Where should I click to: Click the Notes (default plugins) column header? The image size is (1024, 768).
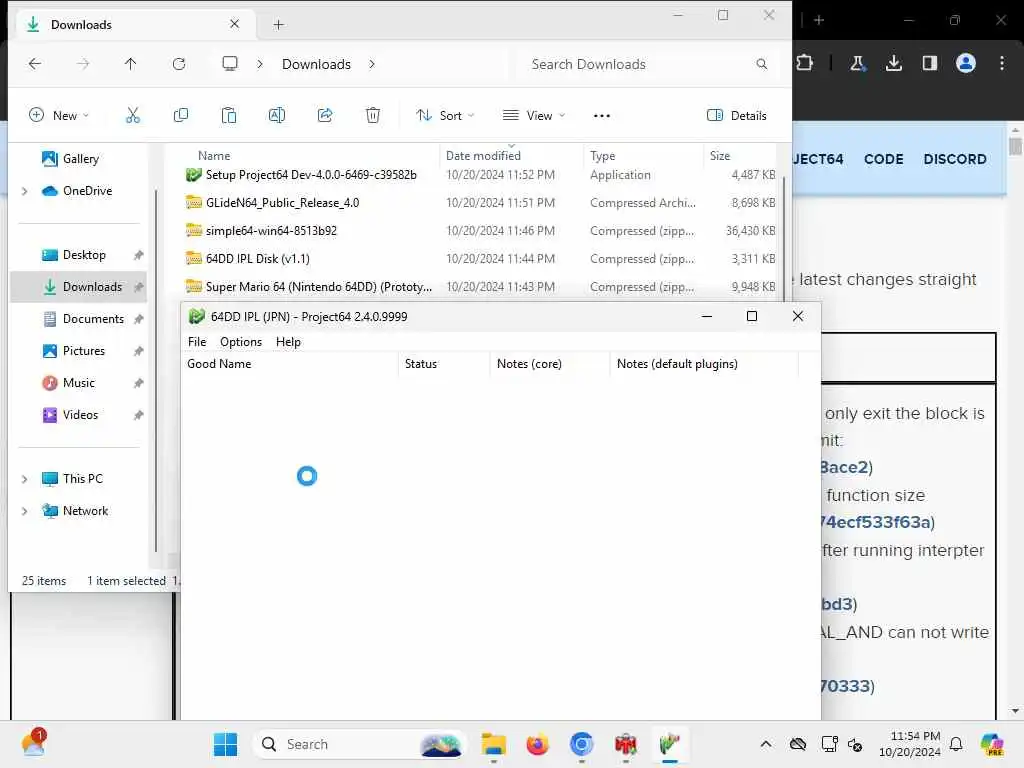(x=704, y=364)
